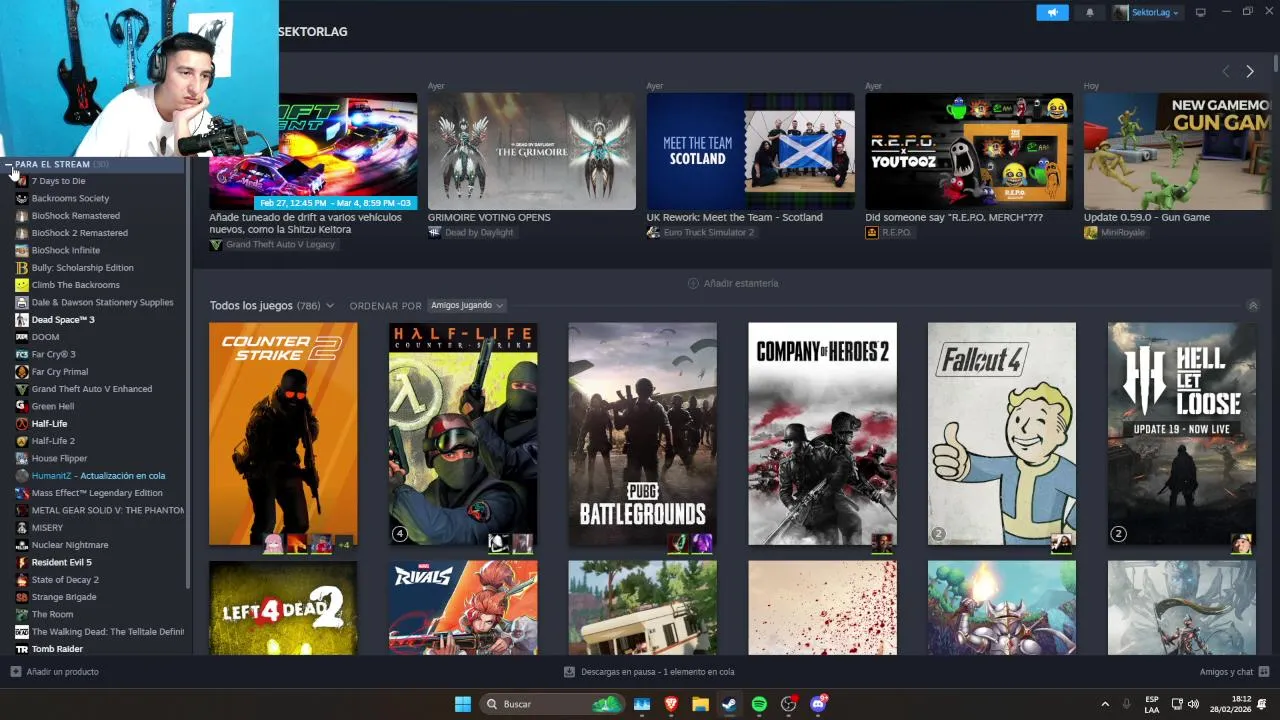Viewport: 1280px width, 720px height.
Task: Select 7 Days to Die in library
Action: point(58,181)
